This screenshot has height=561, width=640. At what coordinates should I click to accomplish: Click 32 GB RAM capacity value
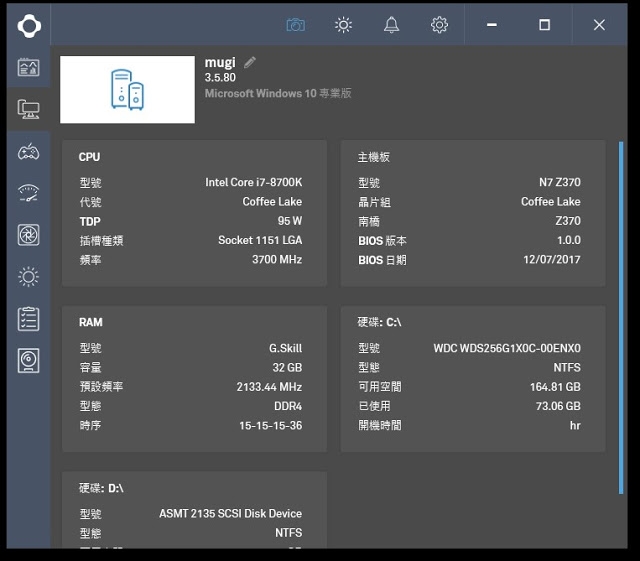(287, 367)
